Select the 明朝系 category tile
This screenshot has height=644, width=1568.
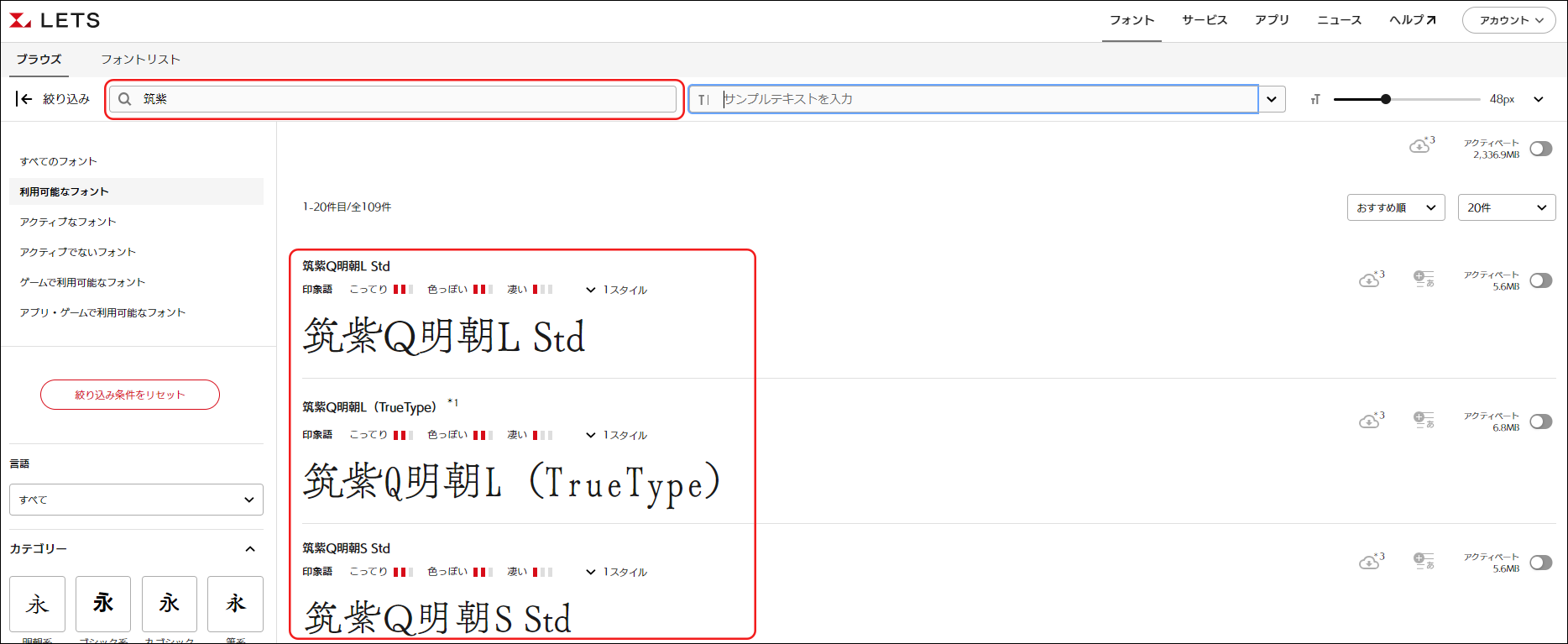point(37,604)
